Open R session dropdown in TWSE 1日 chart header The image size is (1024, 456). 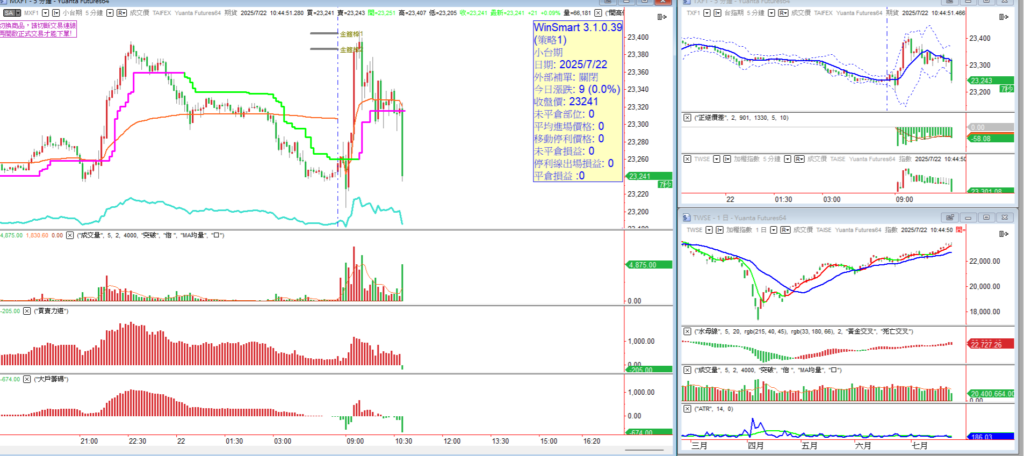click(785, 230)
